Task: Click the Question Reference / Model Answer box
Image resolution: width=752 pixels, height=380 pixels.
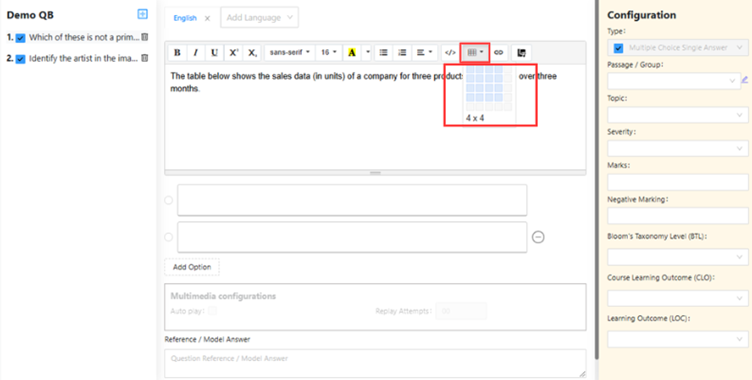Action: (x=375, y=363)
